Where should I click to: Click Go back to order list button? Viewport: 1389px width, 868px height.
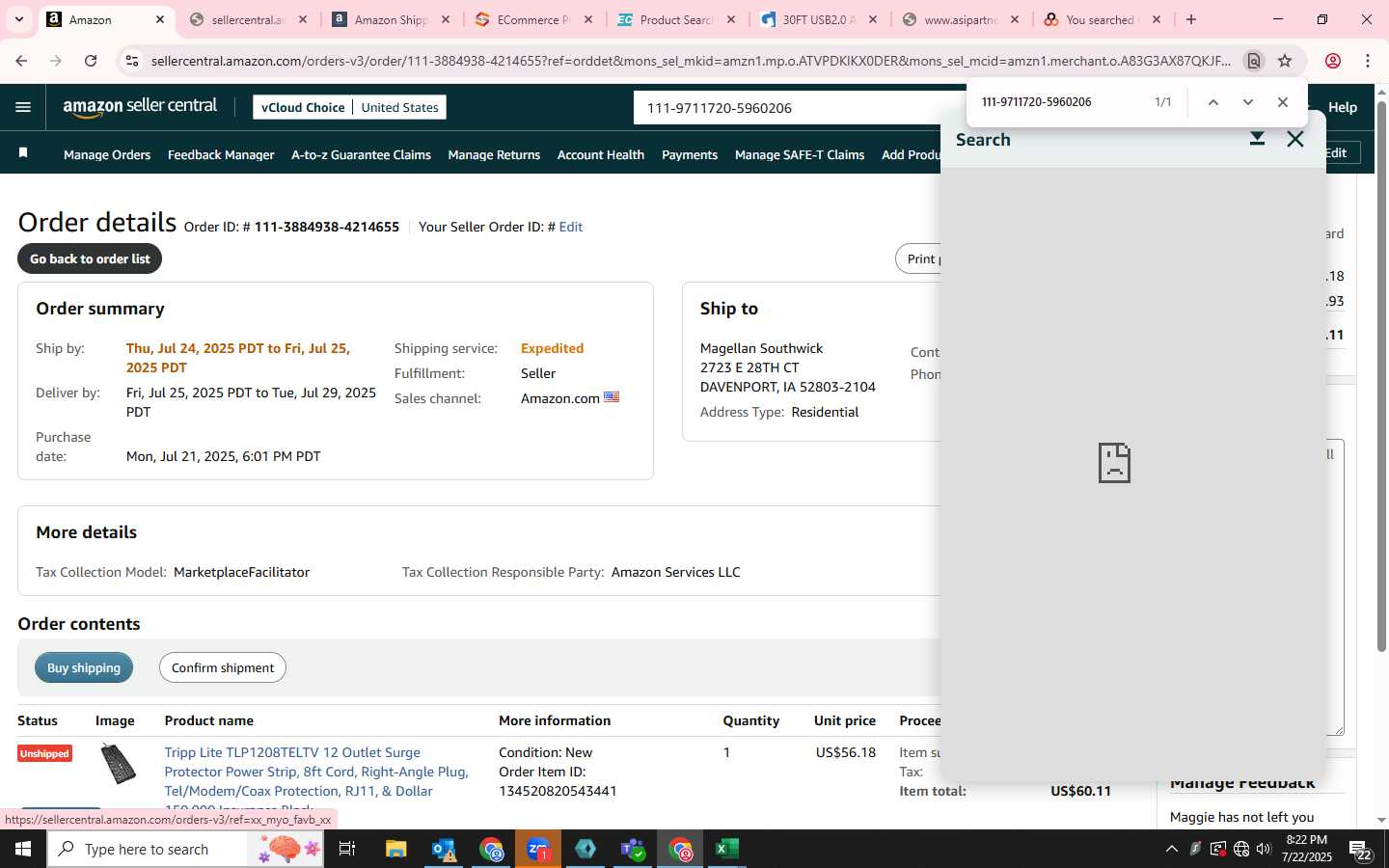click(90, 258)
